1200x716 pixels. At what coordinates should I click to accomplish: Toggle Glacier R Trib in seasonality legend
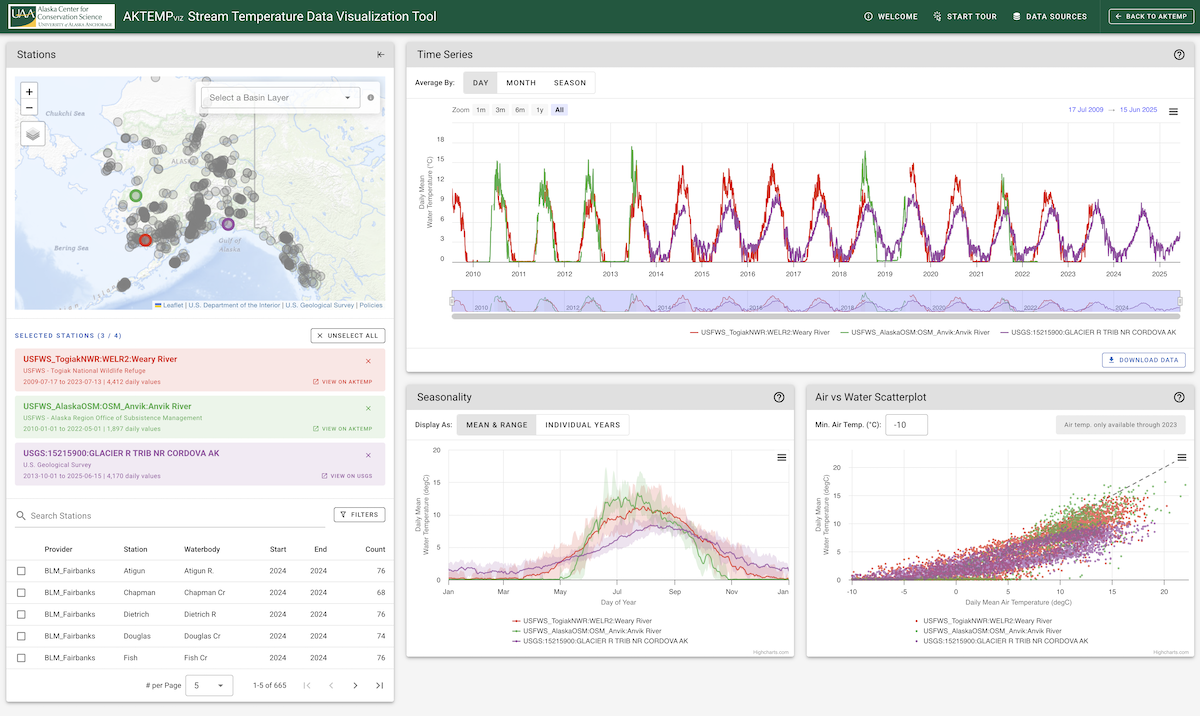tap(600, 640)
